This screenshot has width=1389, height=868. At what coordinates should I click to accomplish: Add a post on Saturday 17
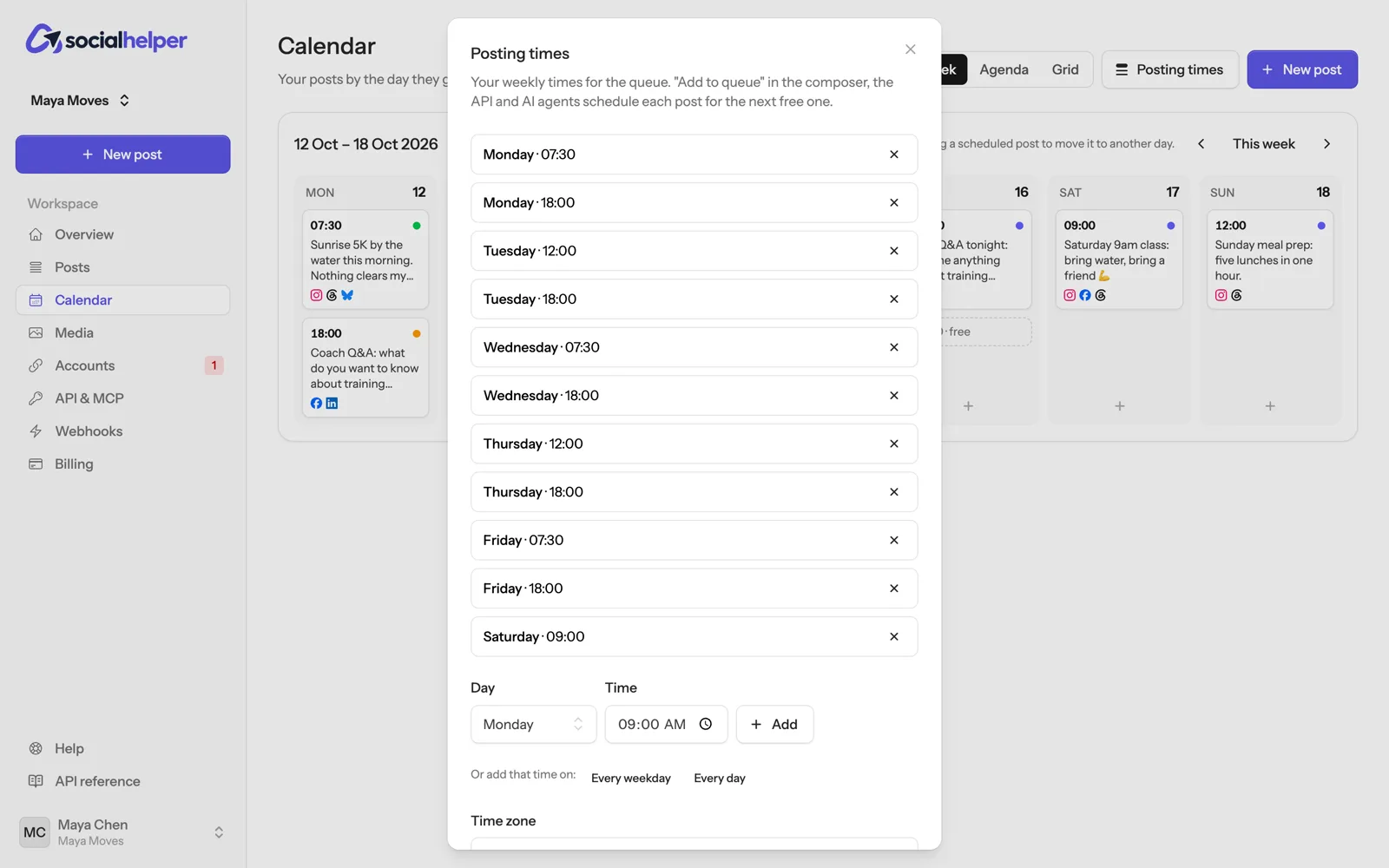[x=1119, y=406]
